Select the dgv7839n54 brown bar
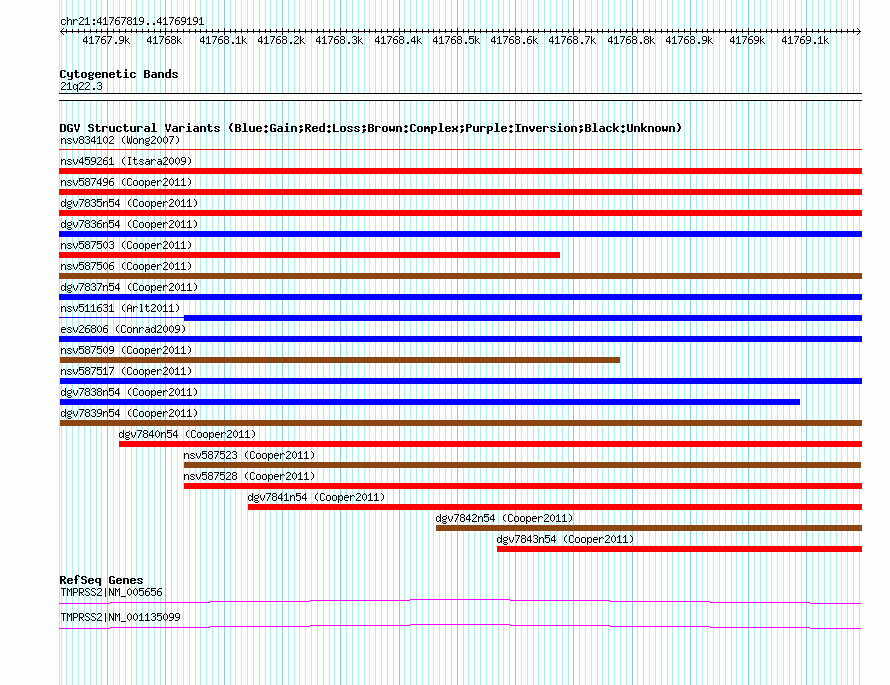This screenshot has height=685, width=890. coord(460,423)
